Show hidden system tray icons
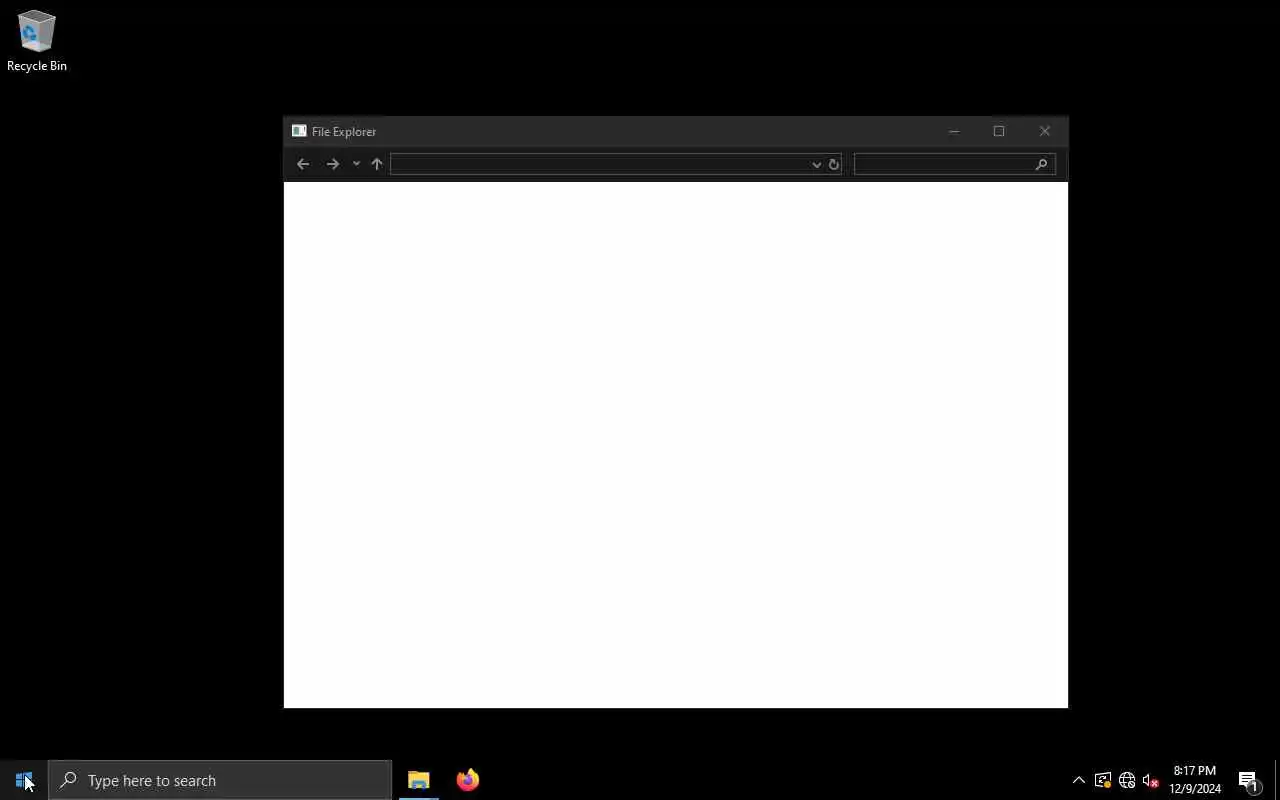This screenshot has height=800, width=1280. tap(1079, 780)
